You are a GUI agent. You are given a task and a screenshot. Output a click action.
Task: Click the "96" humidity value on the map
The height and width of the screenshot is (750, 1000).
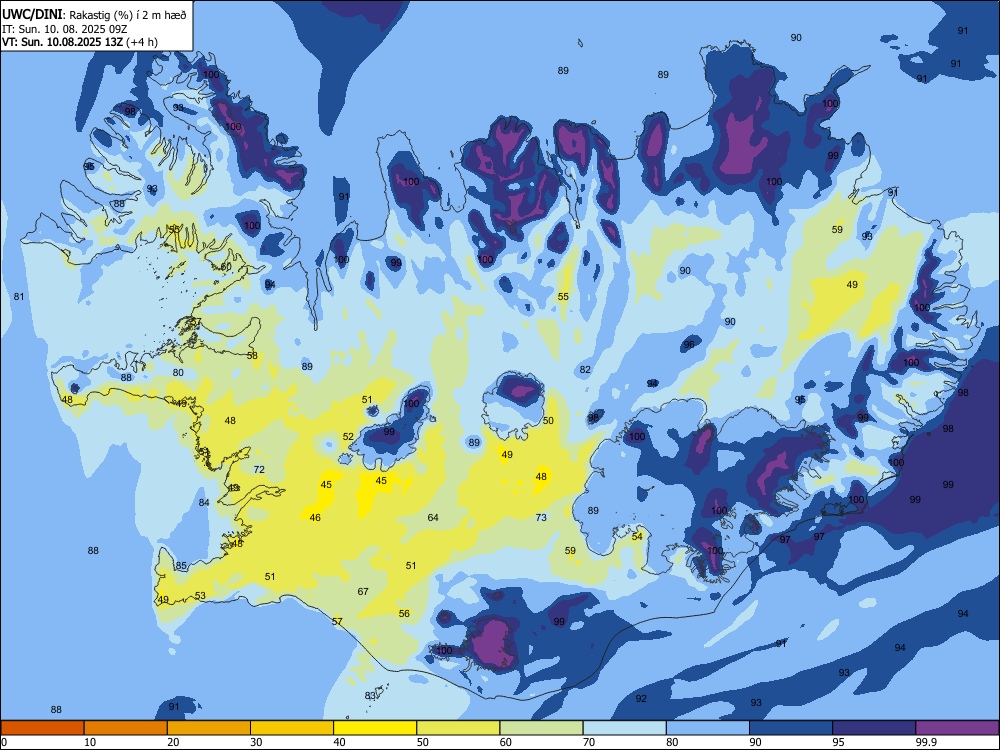[x=689, y=344]
